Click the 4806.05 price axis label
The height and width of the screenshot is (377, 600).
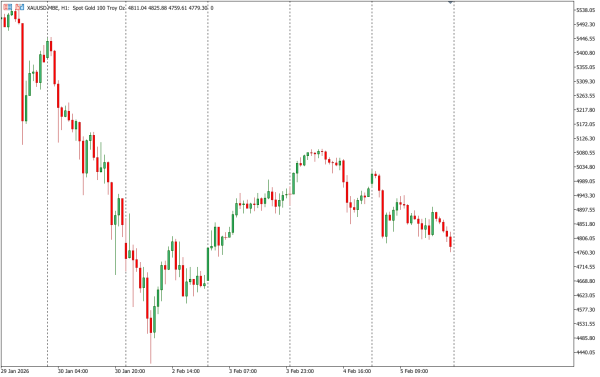pos(586,238)
